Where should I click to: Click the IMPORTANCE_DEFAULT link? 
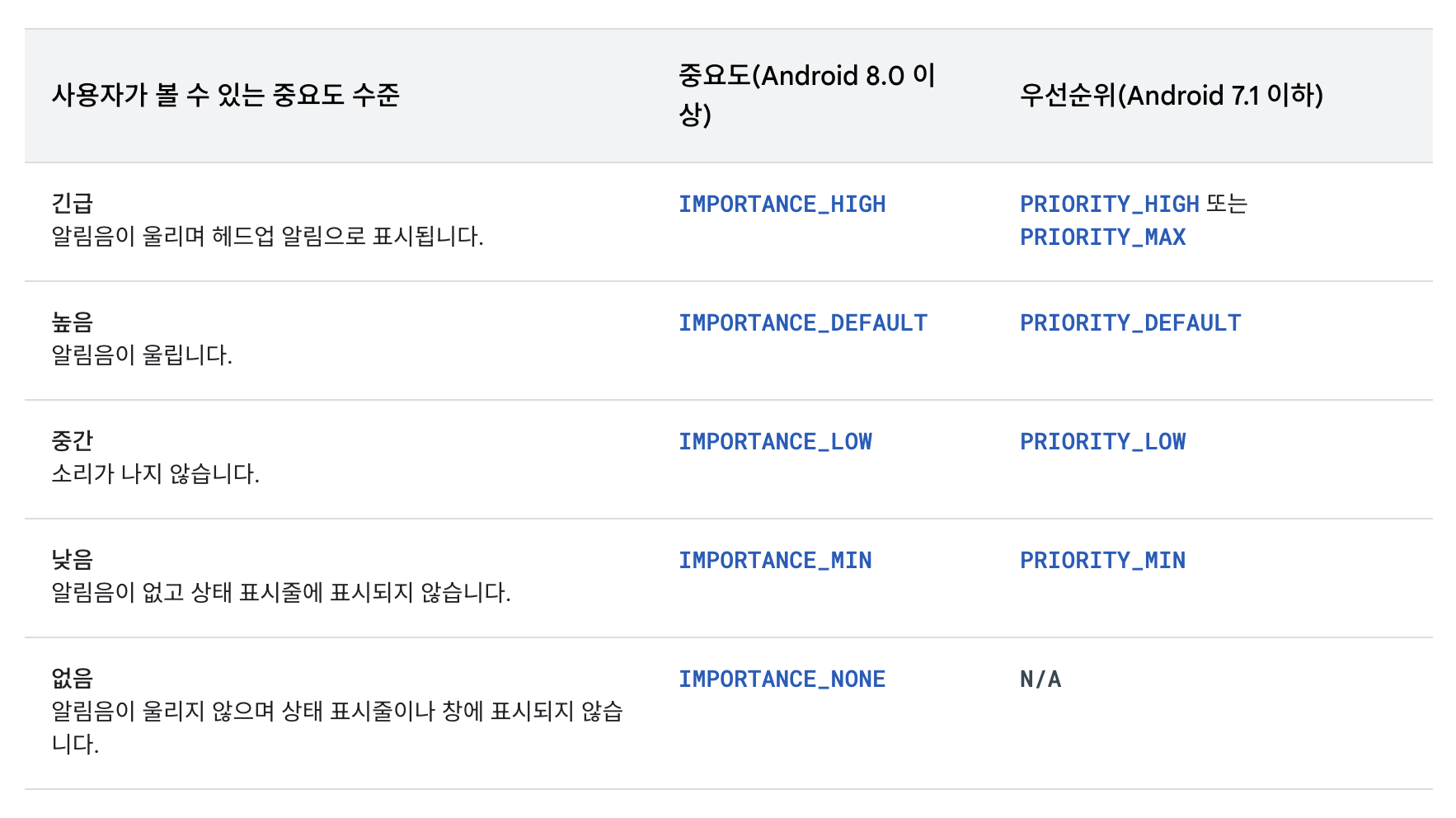(x=802, y=323)
